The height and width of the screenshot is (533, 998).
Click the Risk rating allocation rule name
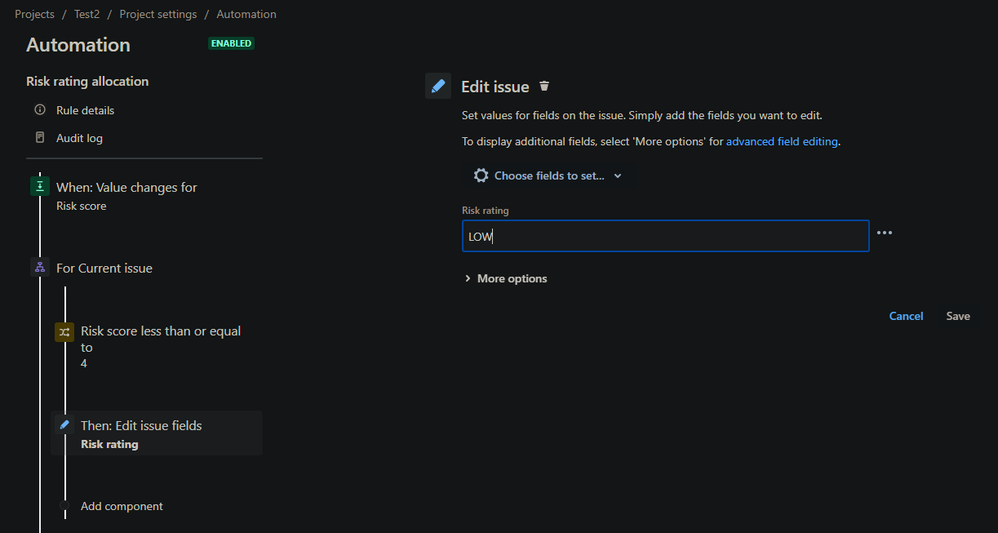tap(87, 82)
